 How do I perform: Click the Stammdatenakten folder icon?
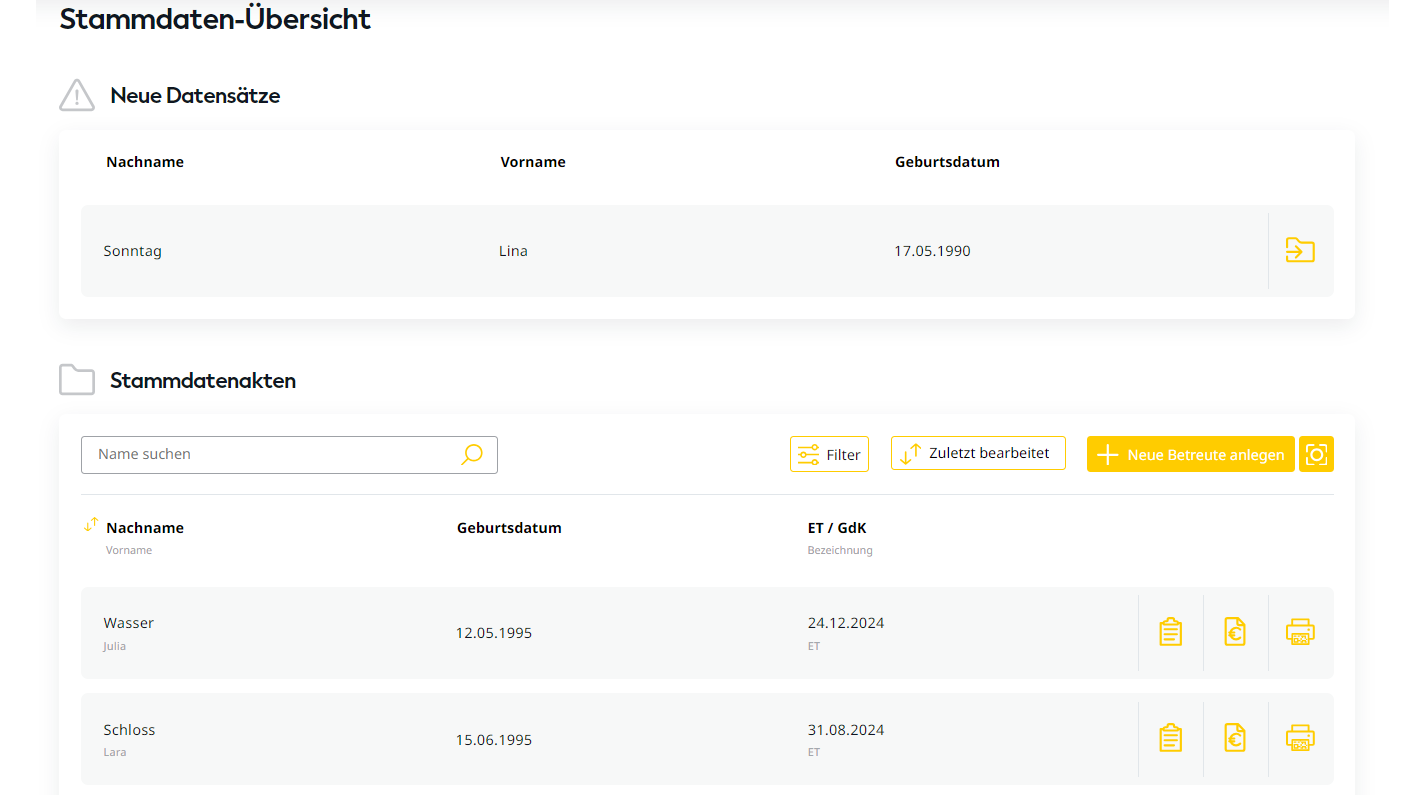click(x=77, y=380)
